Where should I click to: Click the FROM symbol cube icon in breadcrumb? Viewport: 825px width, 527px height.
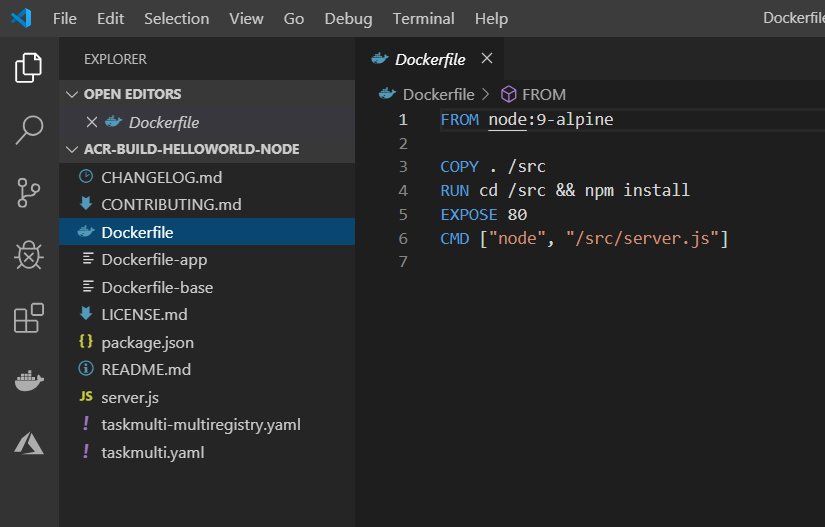[508, 94]
